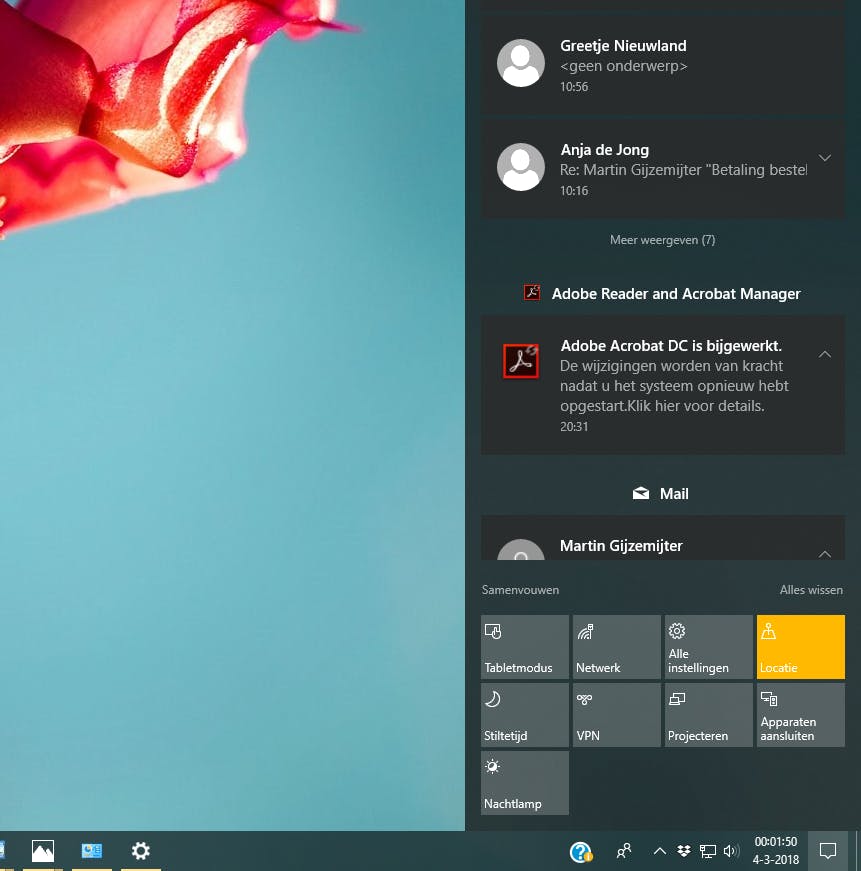Screen dimensions: 861x871
Task: Click the Mail group envelope icon
Action: 640,493
